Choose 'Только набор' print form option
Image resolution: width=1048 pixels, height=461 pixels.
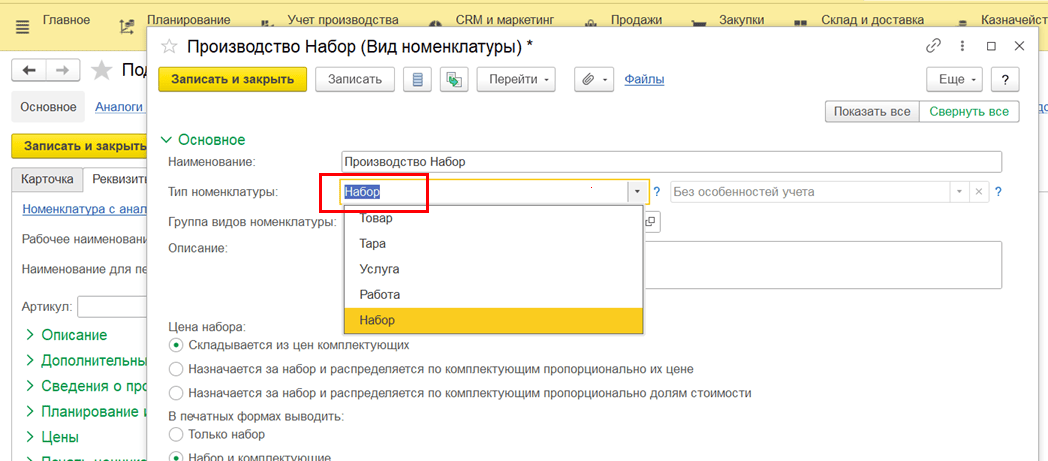coord(176,434)
